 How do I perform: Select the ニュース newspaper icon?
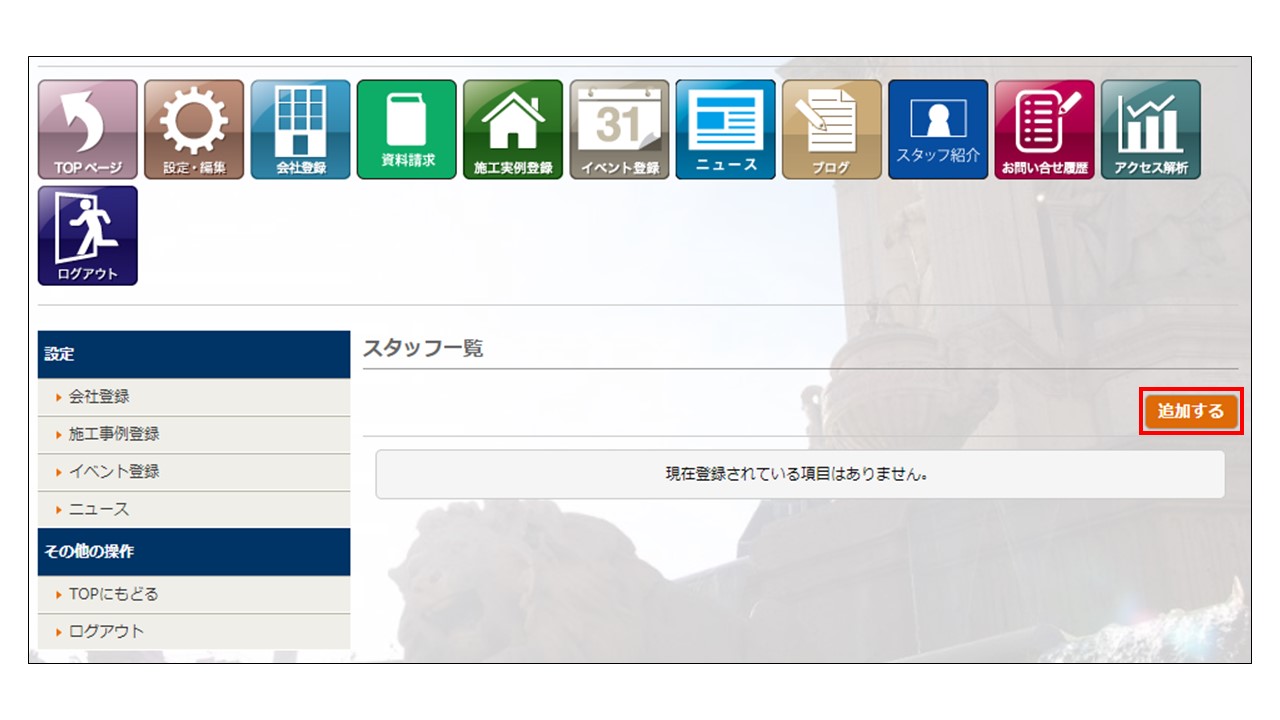pyautogui.click(x=725, y=130)
